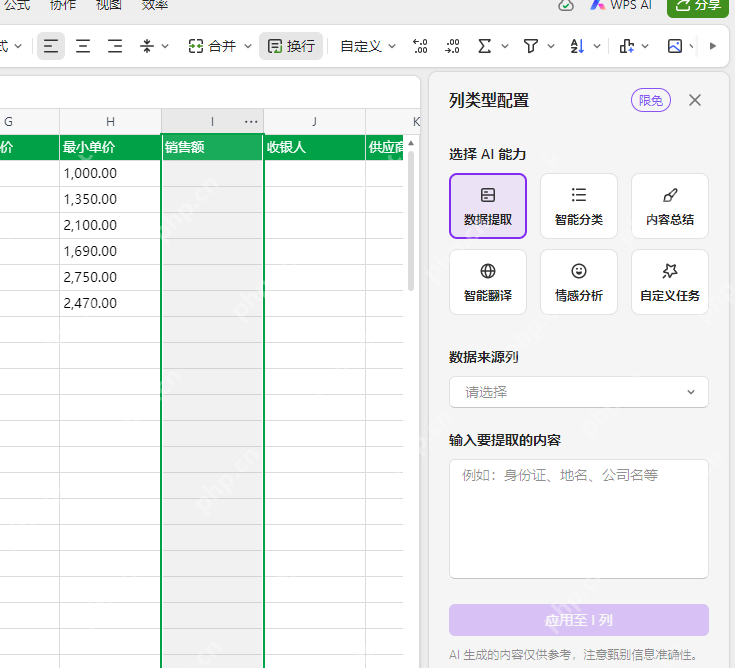The height and width of the screenshot is (668, 735).
Task: Increase decimal places icon
Action: (420, 46)
